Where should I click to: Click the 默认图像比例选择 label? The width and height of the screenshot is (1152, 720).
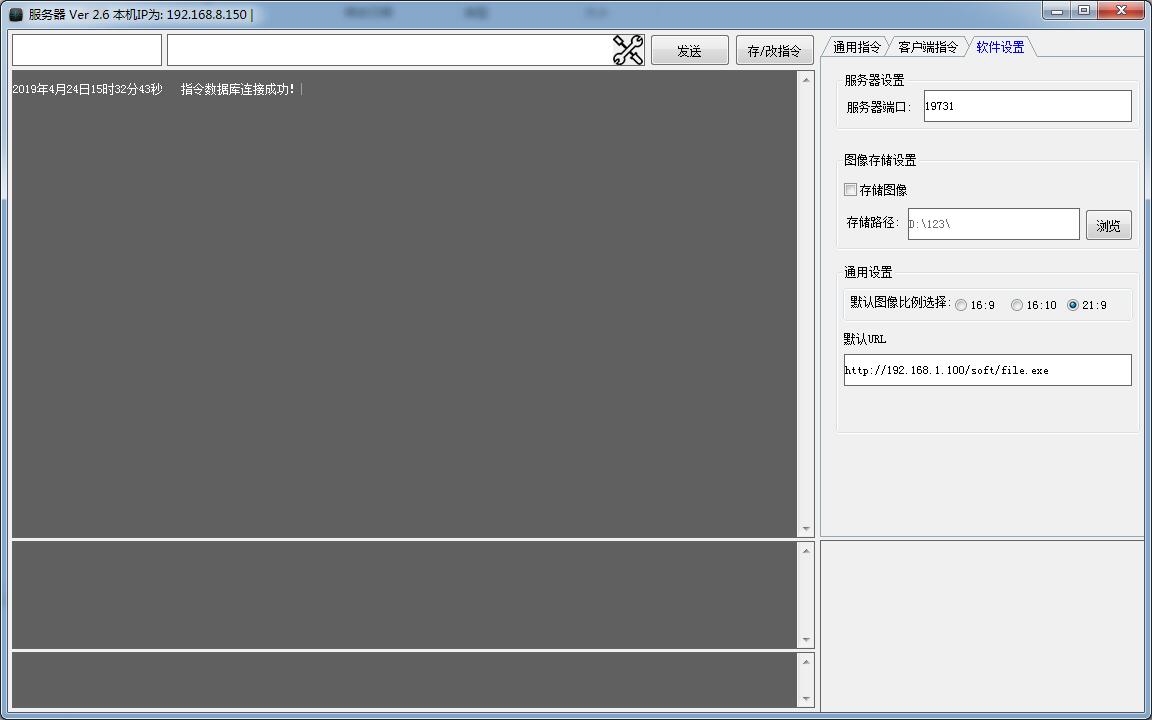tap(900, 303)
